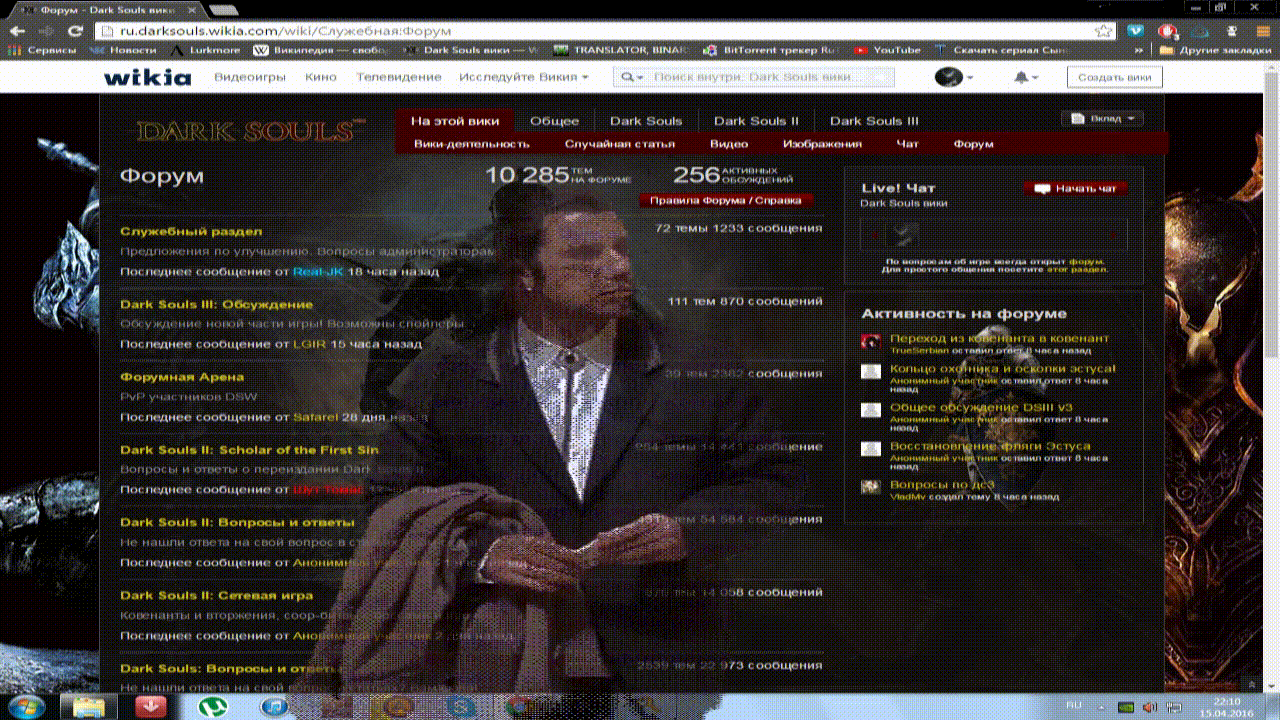1280x720 pixels.
Task: Open Правила Форума / Справка
Action: coord(725,200)
